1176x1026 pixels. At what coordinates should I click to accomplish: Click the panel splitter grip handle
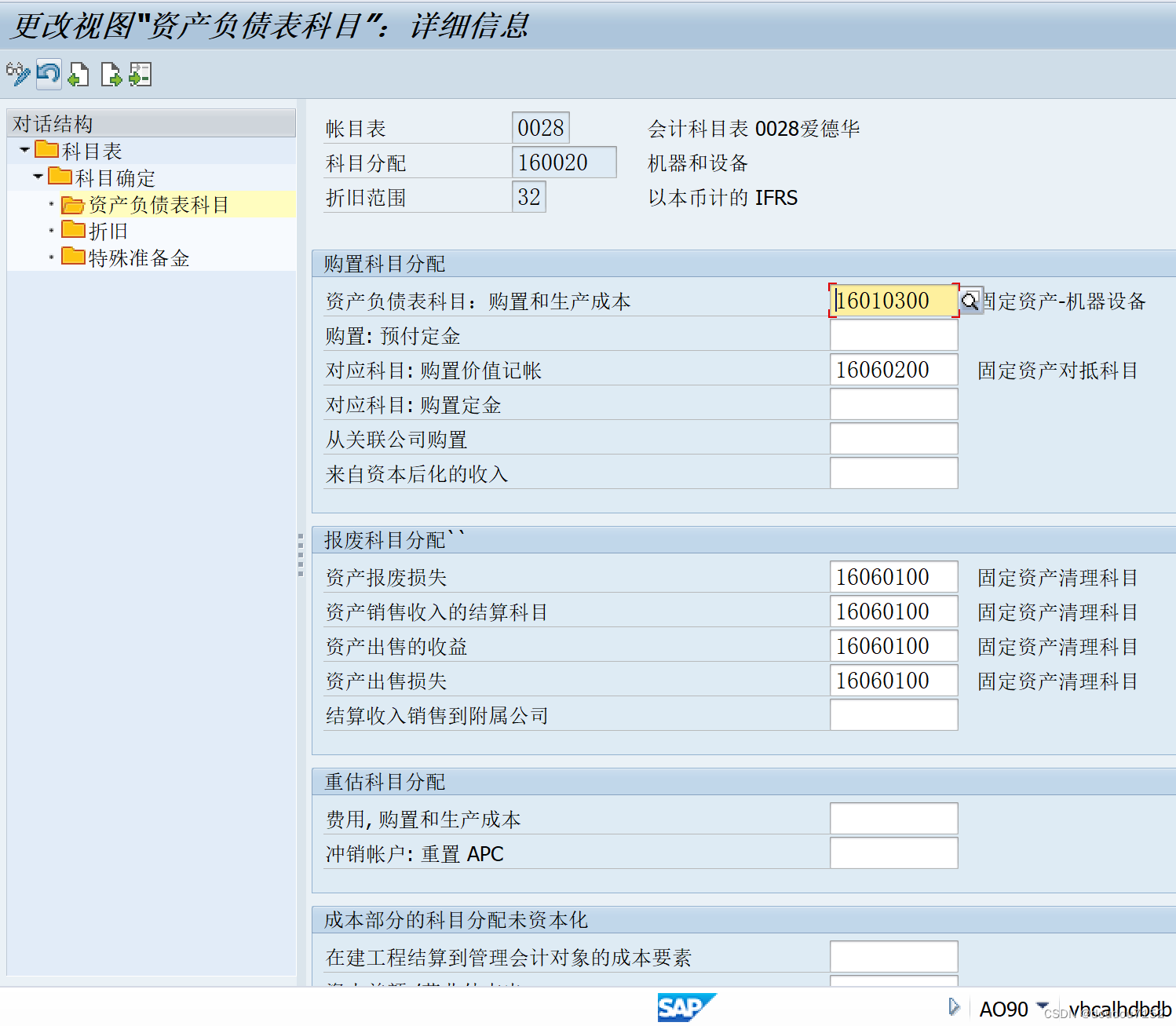[301, 555]
